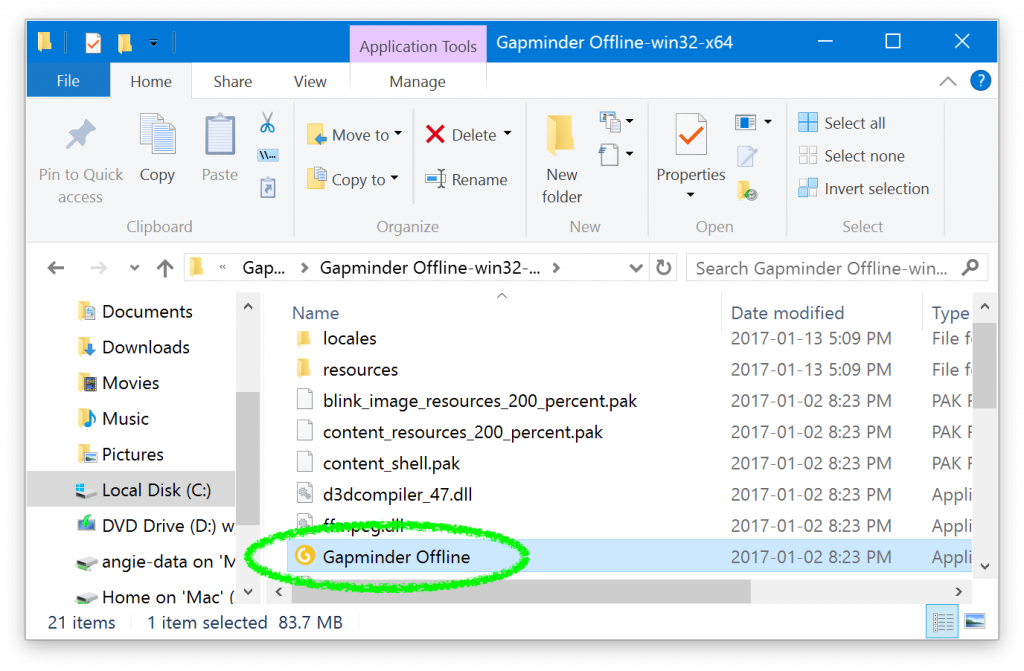Click the Forward navigation arrow

coord(99,268)
